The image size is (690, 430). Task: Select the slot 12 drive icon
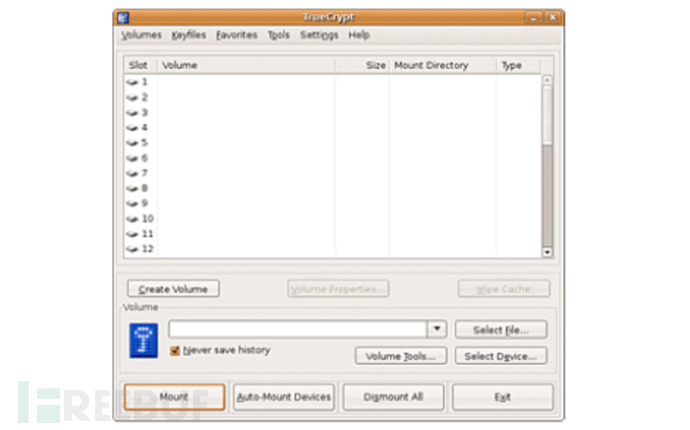(132, 249)
